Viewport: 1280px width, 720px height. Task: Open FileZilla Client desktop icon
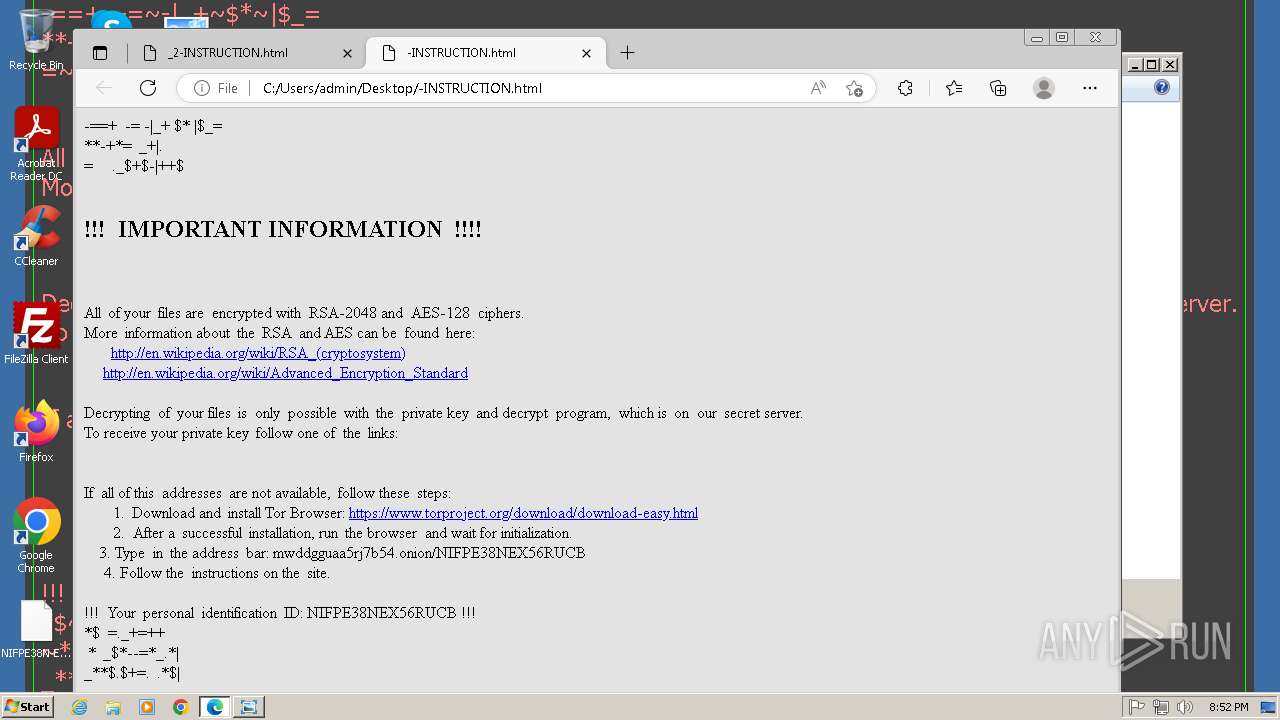(36, 334)
